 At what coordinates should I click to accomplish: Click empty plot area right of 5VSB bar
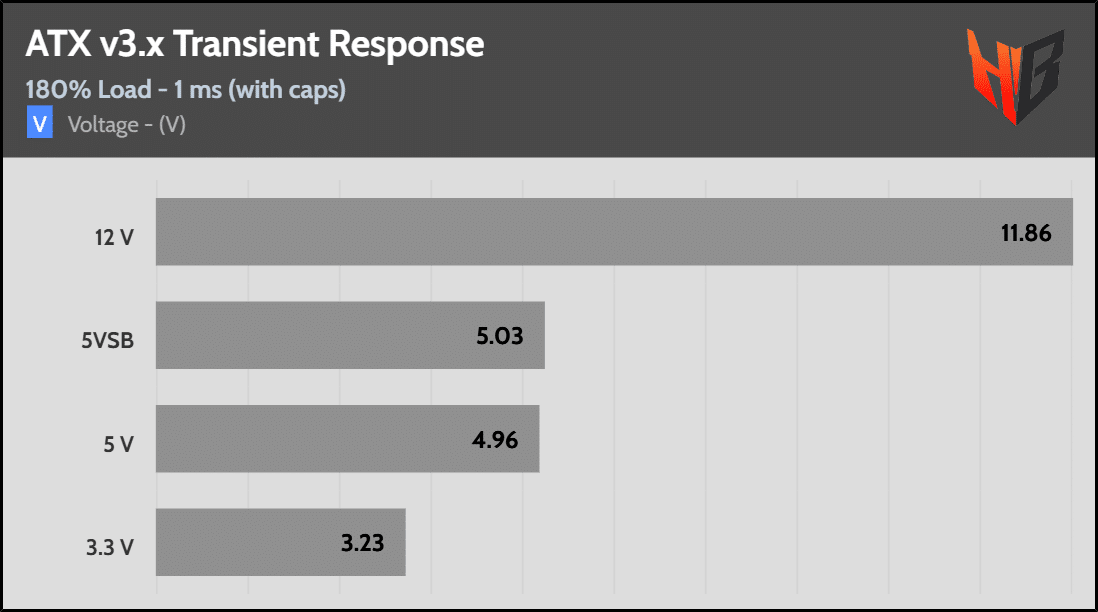coord(800,335)
